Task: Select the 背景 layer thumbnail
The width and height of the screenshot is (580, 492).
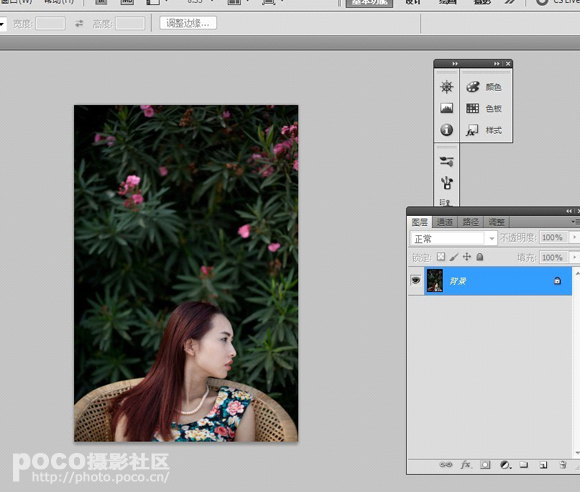Action: tap(435, 280)
